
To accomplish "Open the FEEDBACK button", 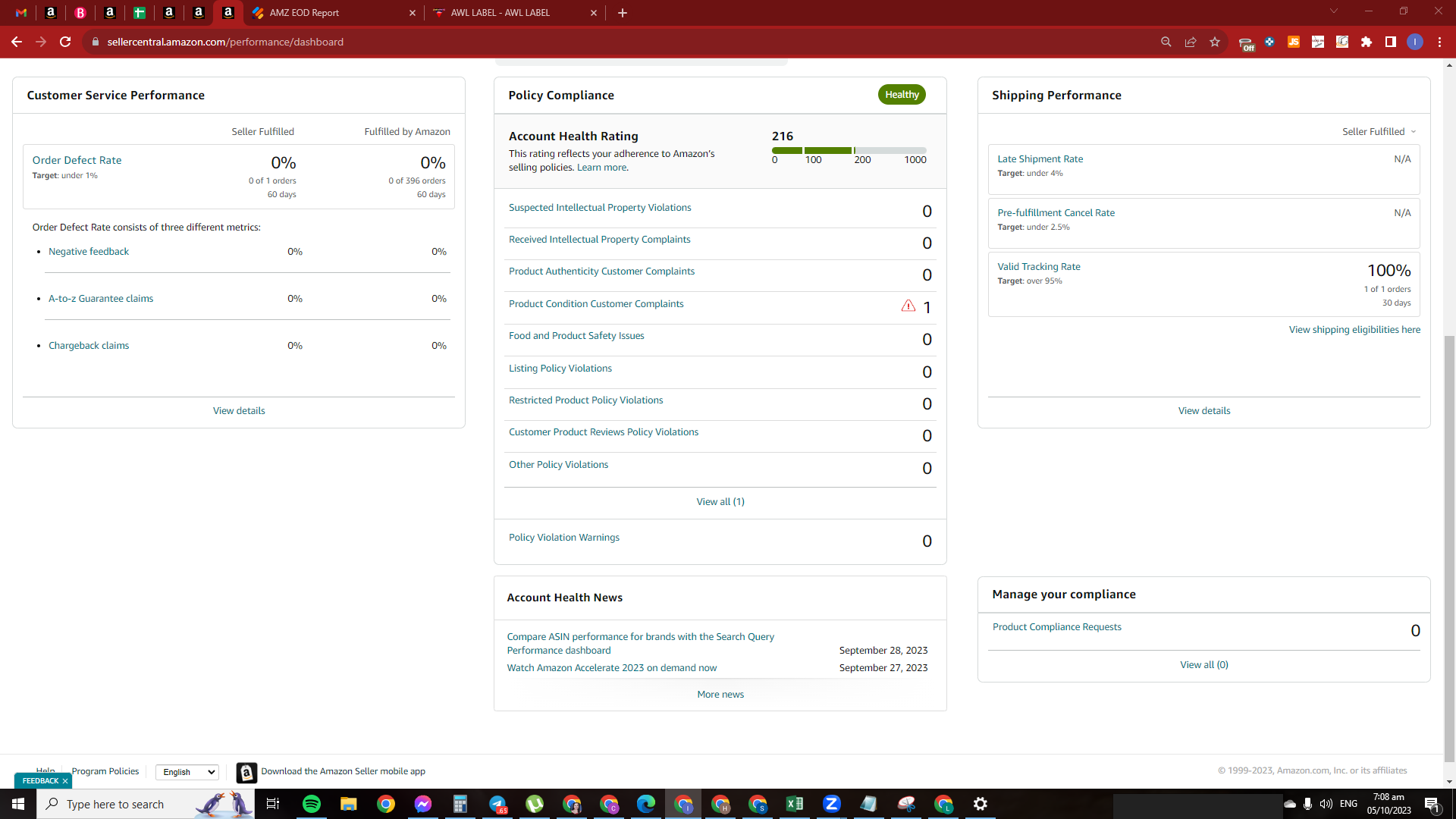I will point(40,781).
